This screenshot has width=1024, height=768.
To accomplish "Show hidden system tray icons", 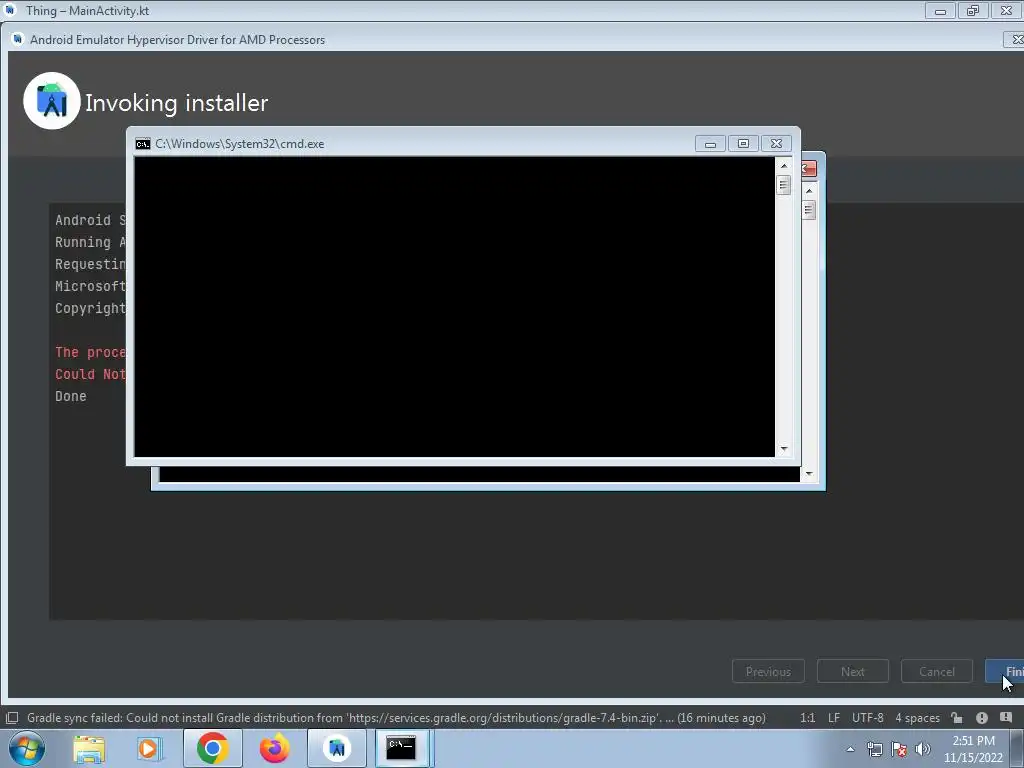I will click(x=850, y=749).
